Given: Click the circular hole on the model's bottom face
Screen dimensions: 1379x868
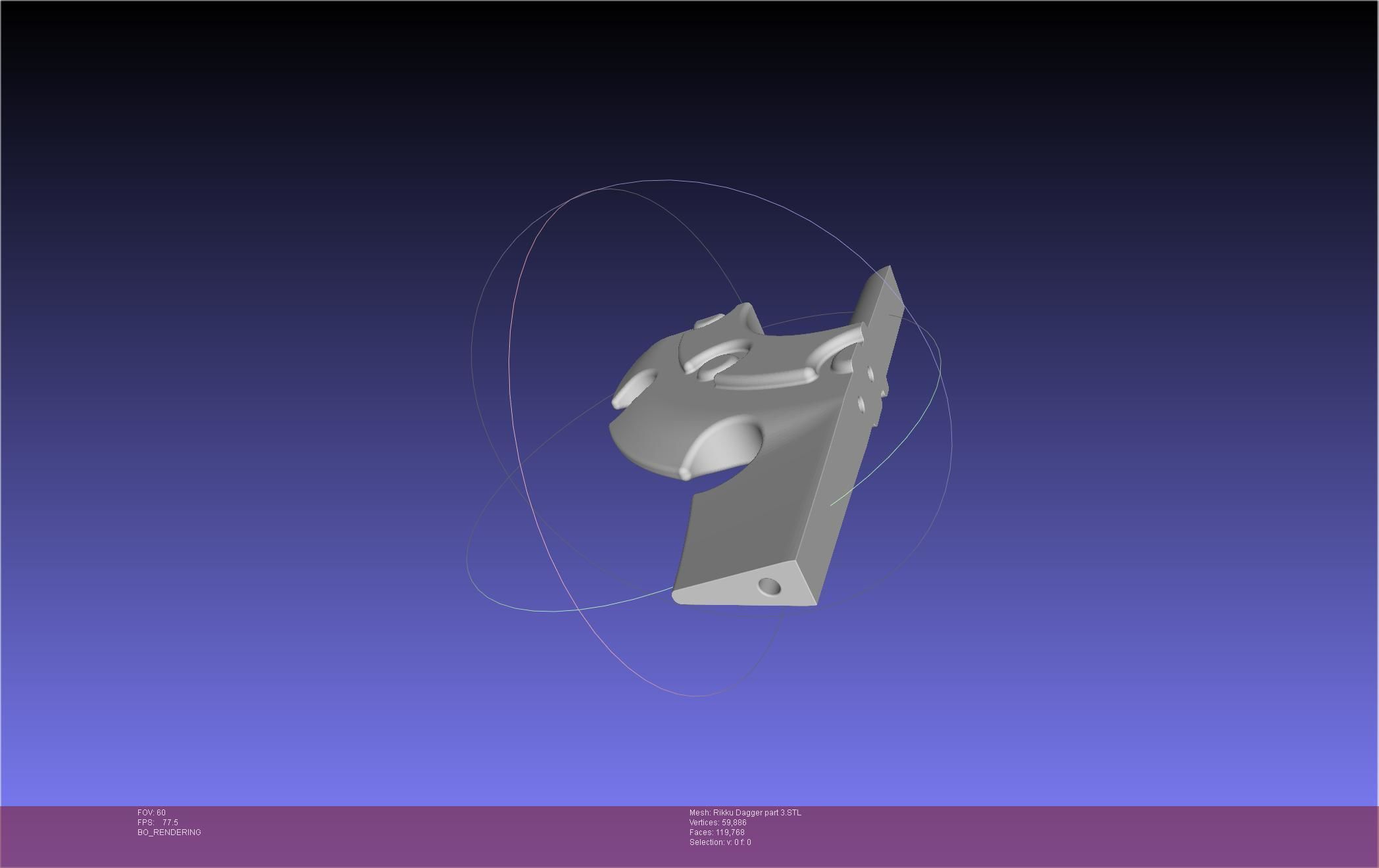Looking at the screenshot, I should click(769, 587).
